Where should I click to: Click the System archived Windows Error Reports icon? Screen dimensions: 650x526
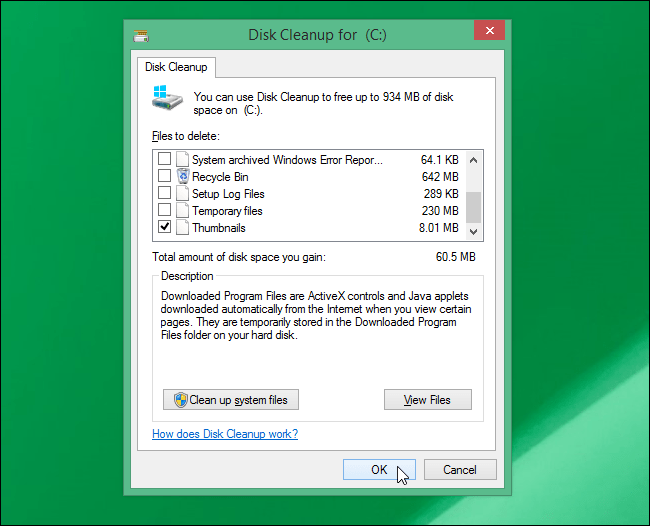182,160
